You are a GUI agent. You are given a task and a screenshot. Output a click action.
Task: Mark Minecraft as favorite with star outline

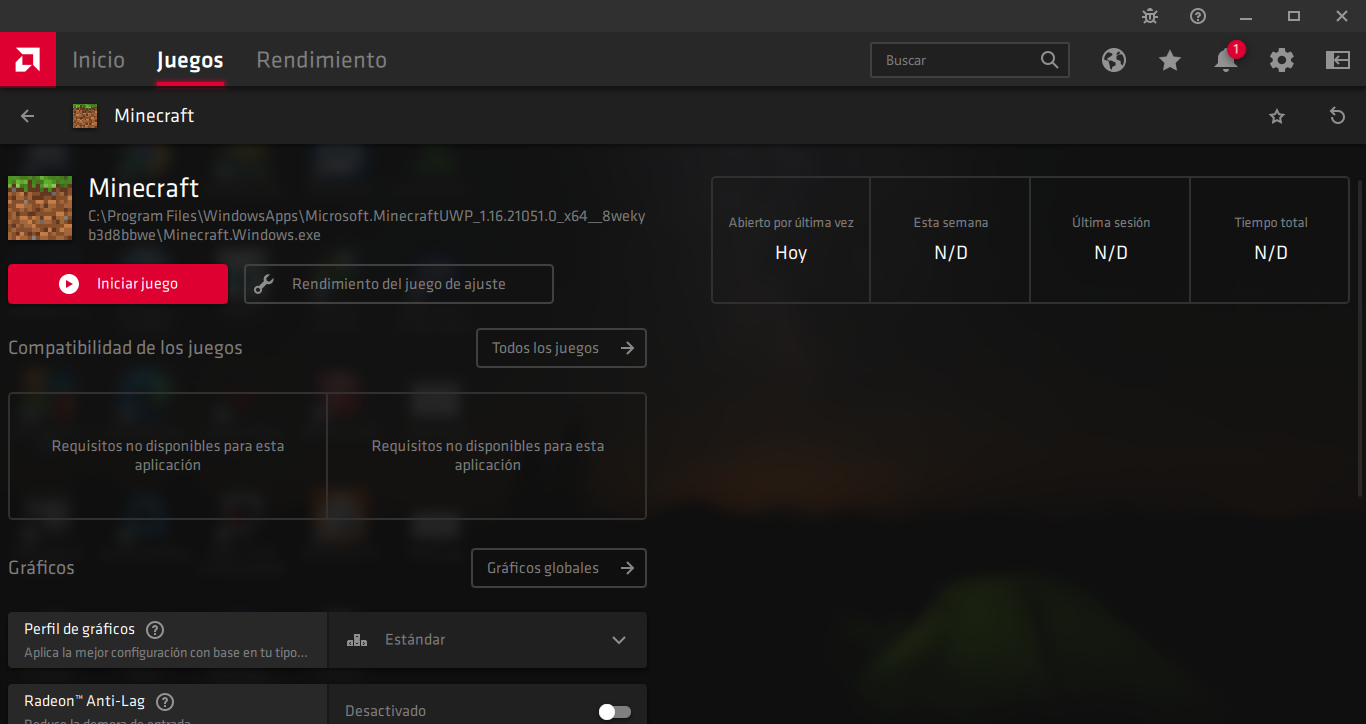[x=1277, y=116]
